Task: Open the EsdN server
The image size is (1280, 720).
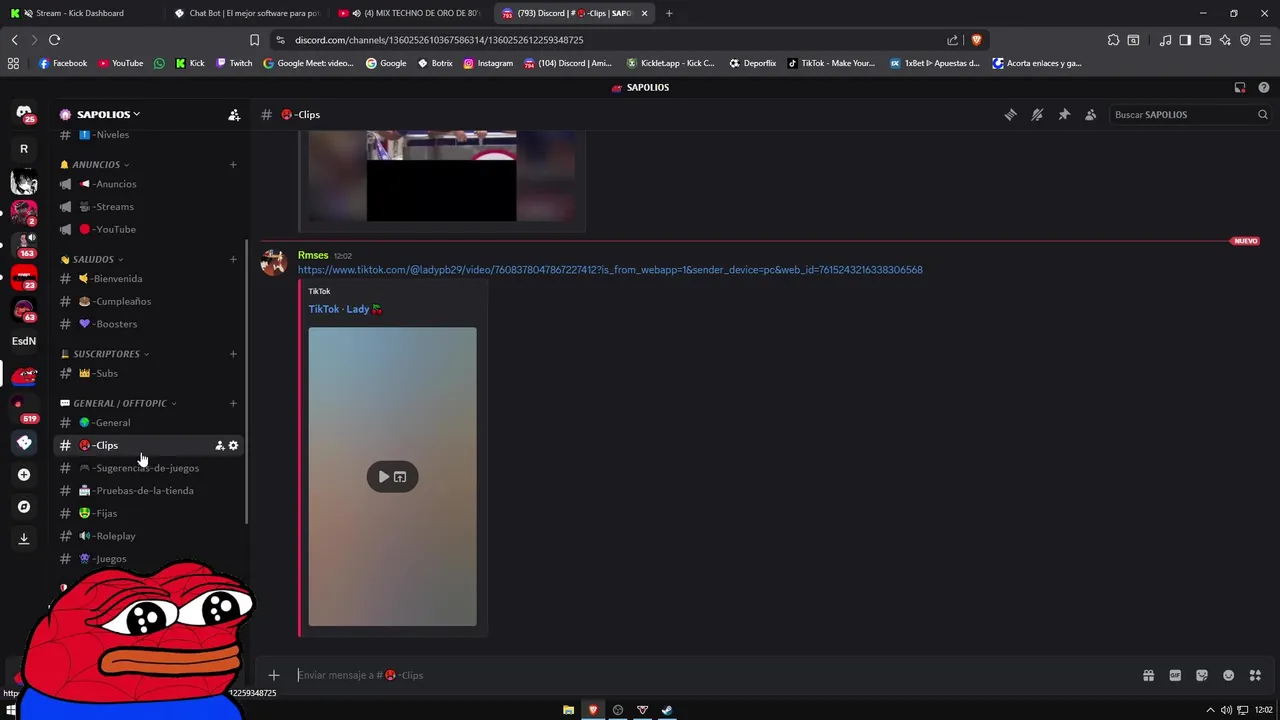Action: [24, 341]
